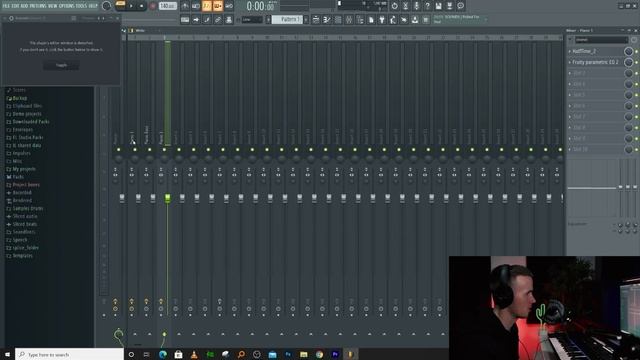Open the Pattern 1 selector
The height and width of the screenshot is (360, 640).
tap(287, 20)
